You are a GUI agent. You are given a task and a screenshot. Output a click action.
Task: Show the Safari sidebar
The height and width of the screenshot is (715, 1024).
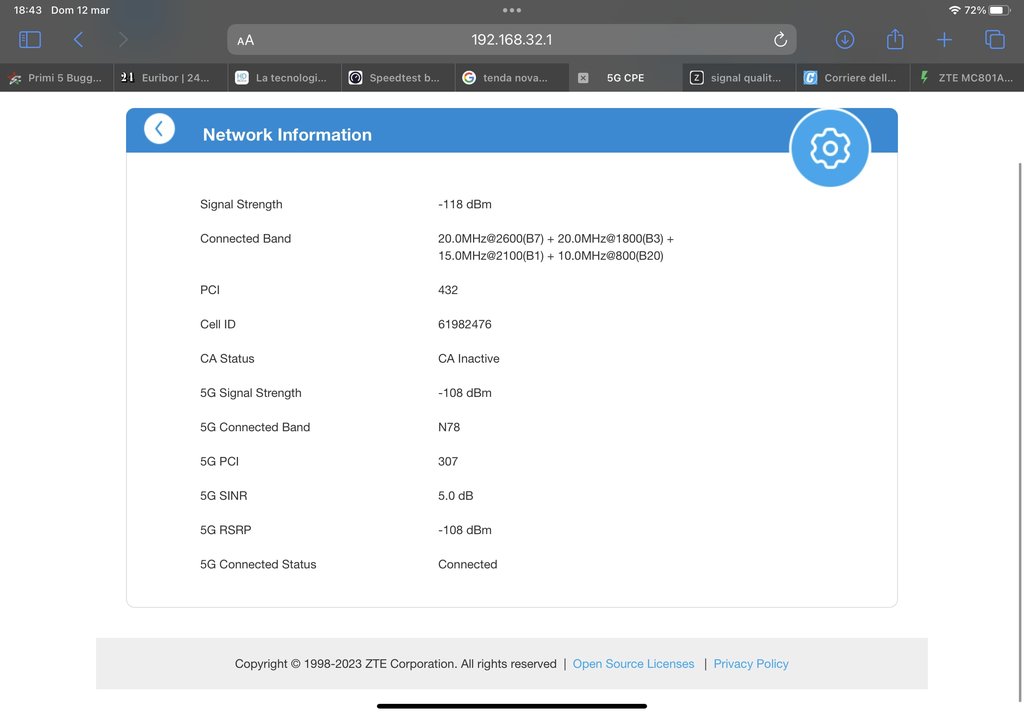pyautogui.click(x=30, y=40)
